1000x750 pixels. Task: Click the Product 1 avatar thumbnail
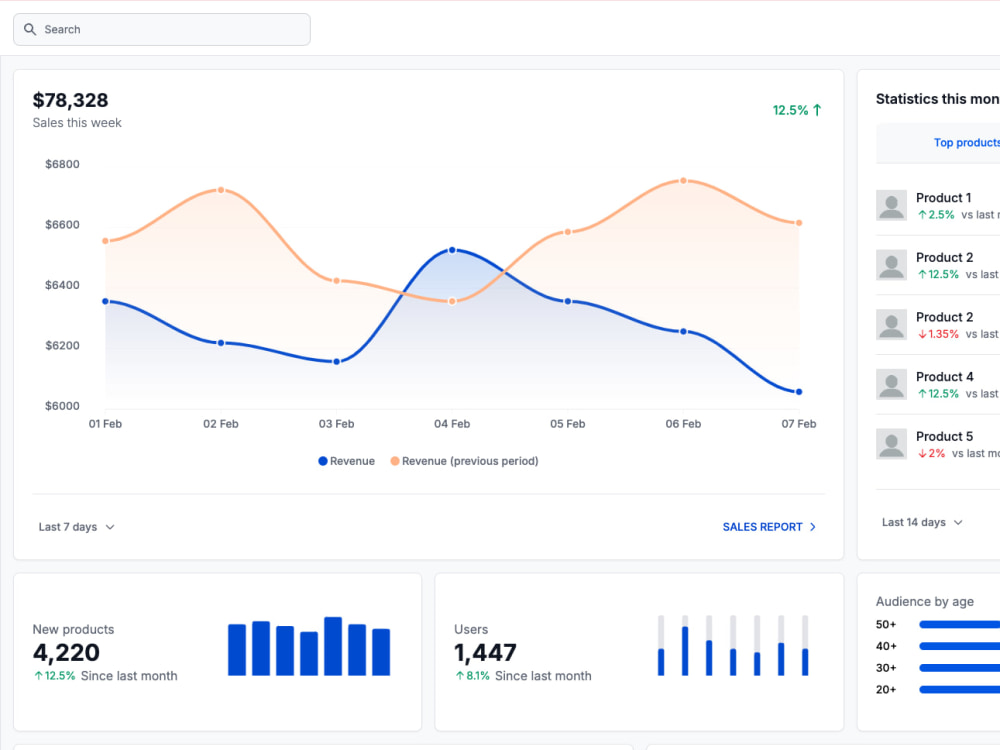pos(892,205)
